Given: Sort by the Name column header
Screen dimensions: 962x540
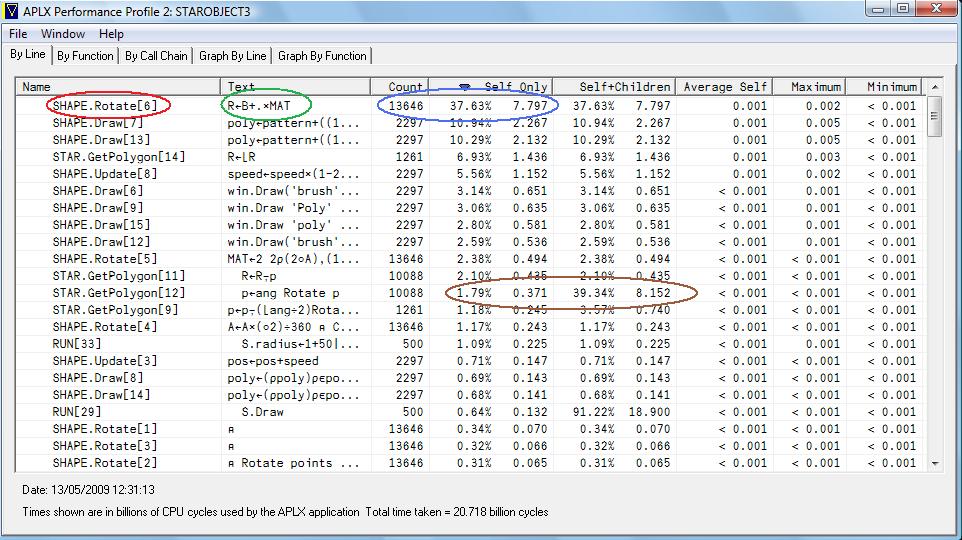Looking at the screenshot, I should point(118,87).
